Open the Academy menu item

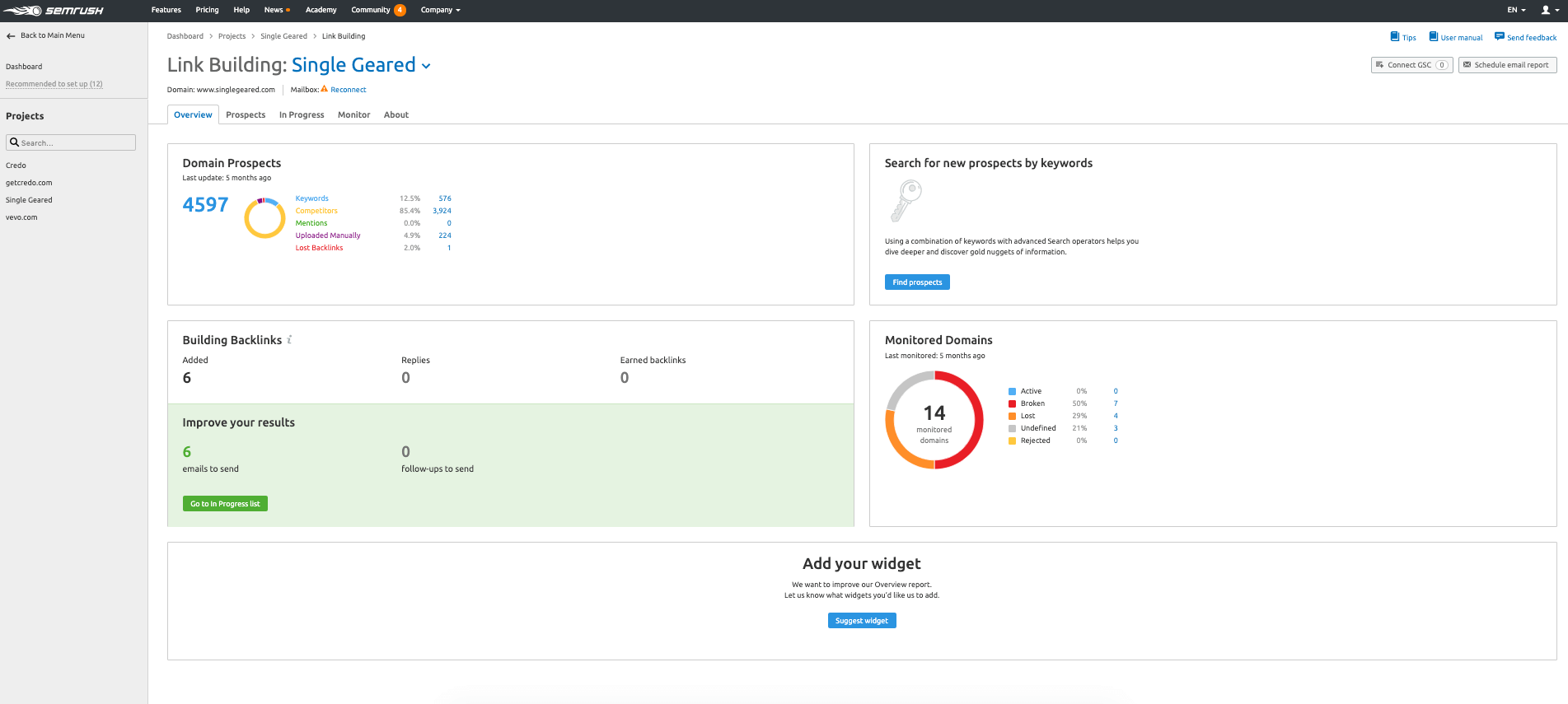pyautogui.click(x=321, y=10)
